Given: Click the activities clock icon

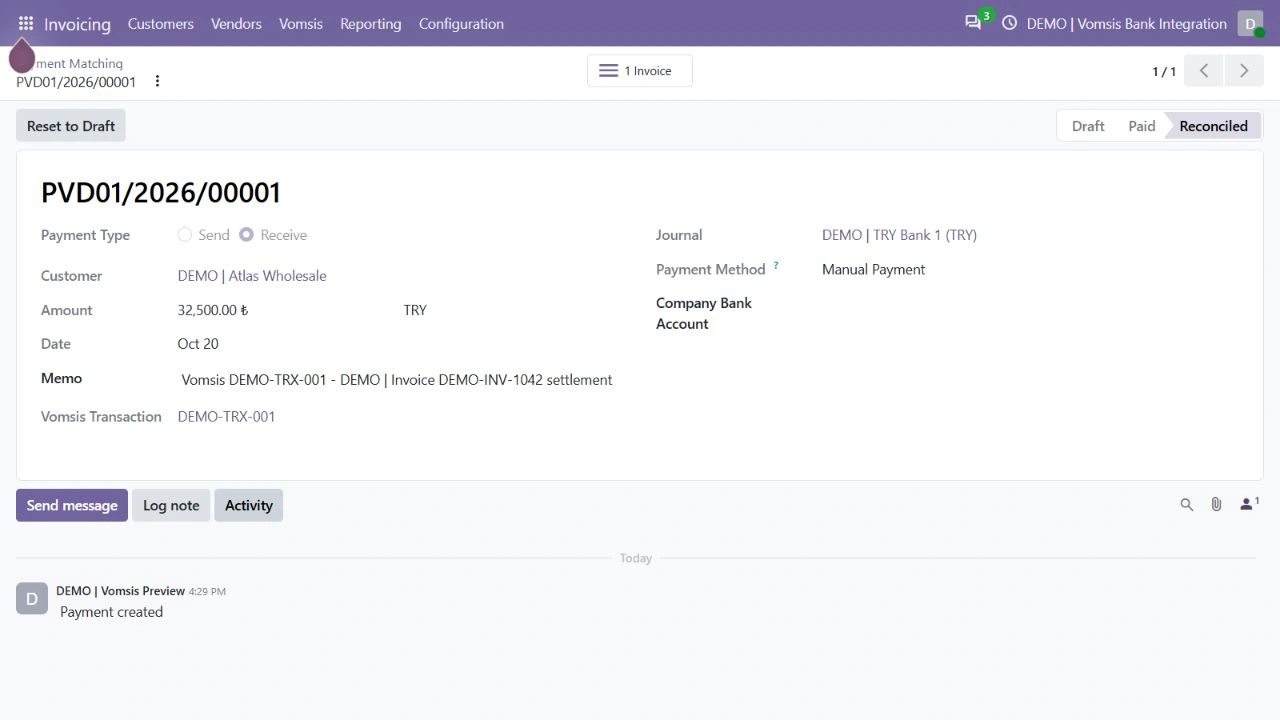Looking at the screenshot, I should (x=1009, y=23).
